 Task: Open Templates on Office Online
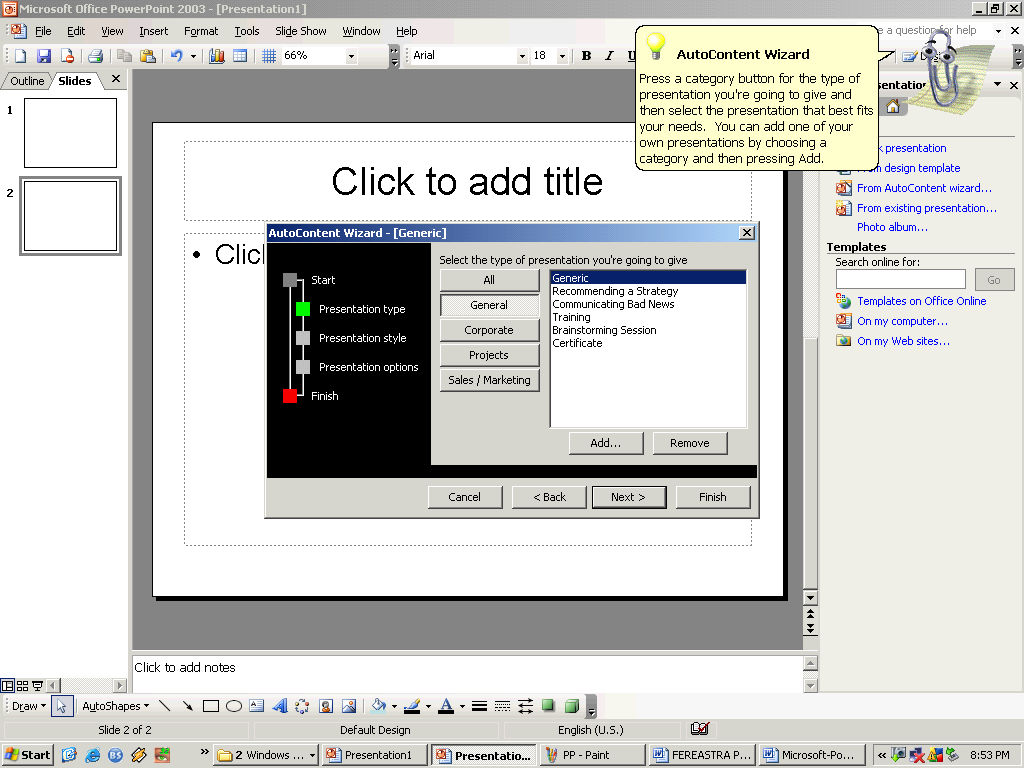[x=921, y=301]
